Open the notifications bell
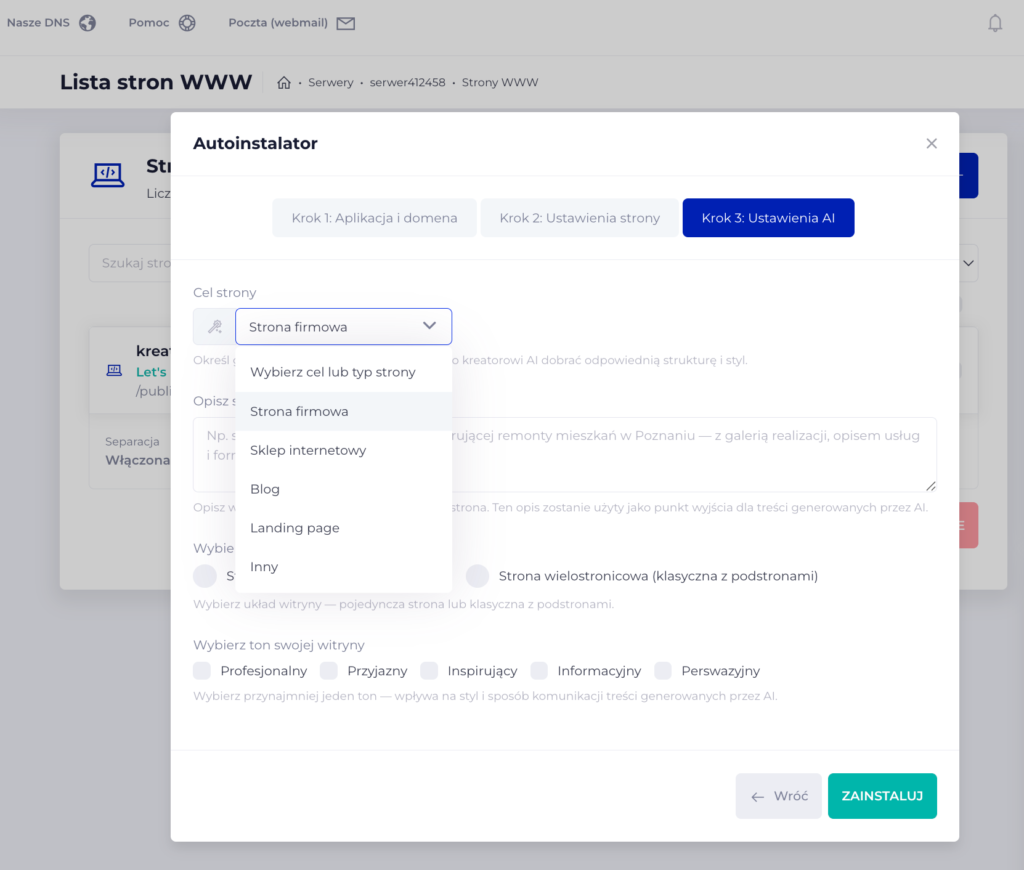The width and height of the screenshot is (1024, 870). coord(994,23)
